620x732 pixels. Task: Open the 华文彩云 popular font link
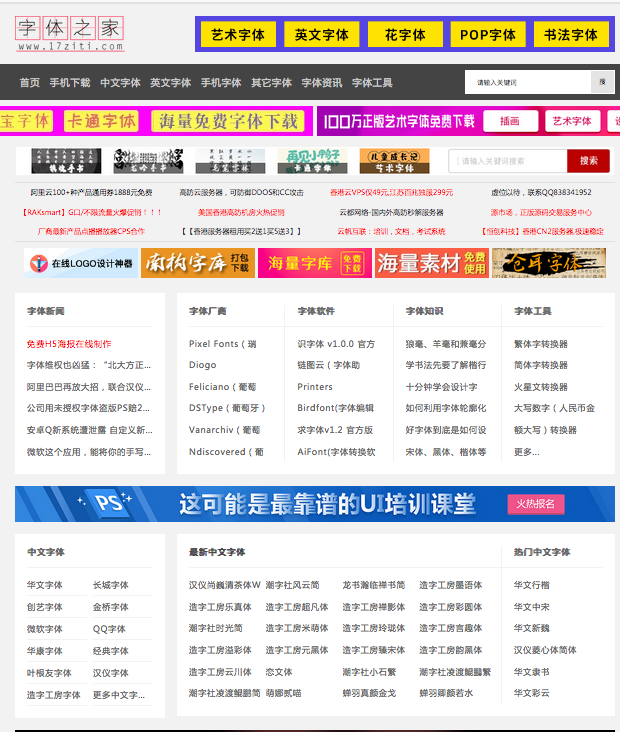click(532, 693)
